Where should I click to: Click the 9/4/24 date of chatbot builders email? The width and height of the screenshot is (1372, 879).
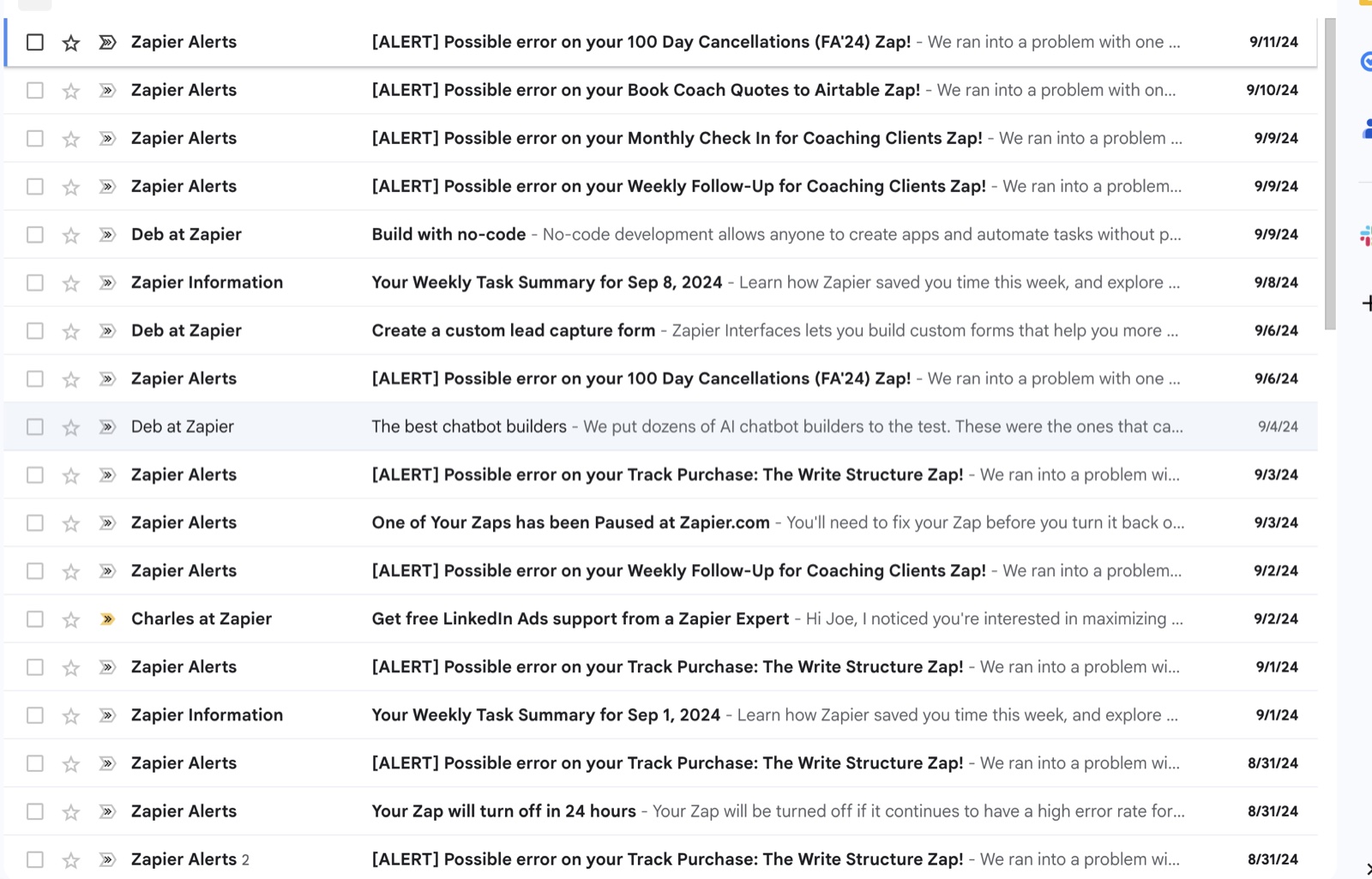[x=1278, y=426]
